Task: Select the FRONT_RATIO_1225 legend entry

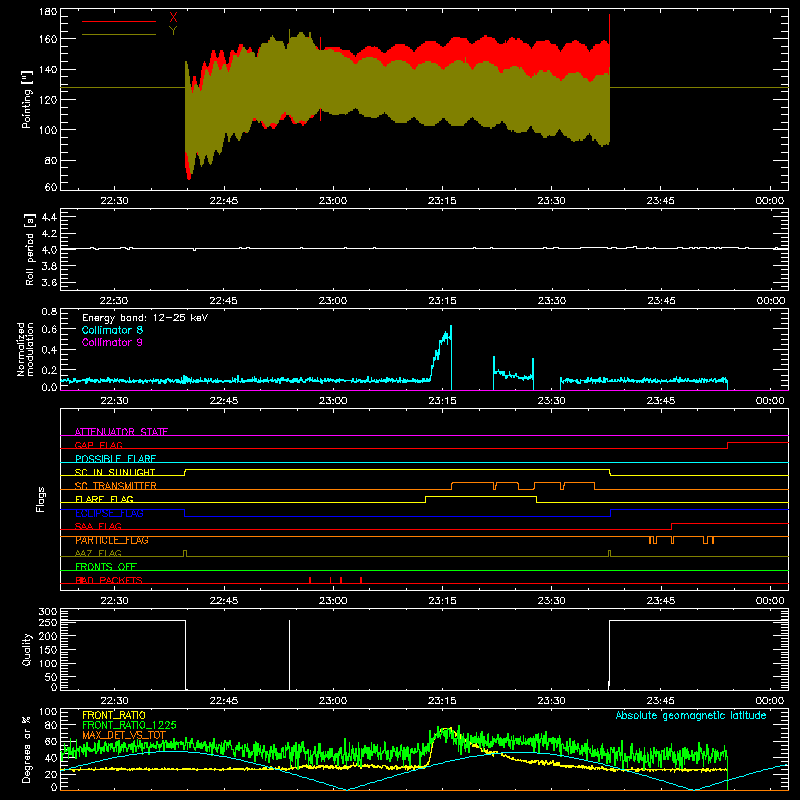Action: [129, 725]
